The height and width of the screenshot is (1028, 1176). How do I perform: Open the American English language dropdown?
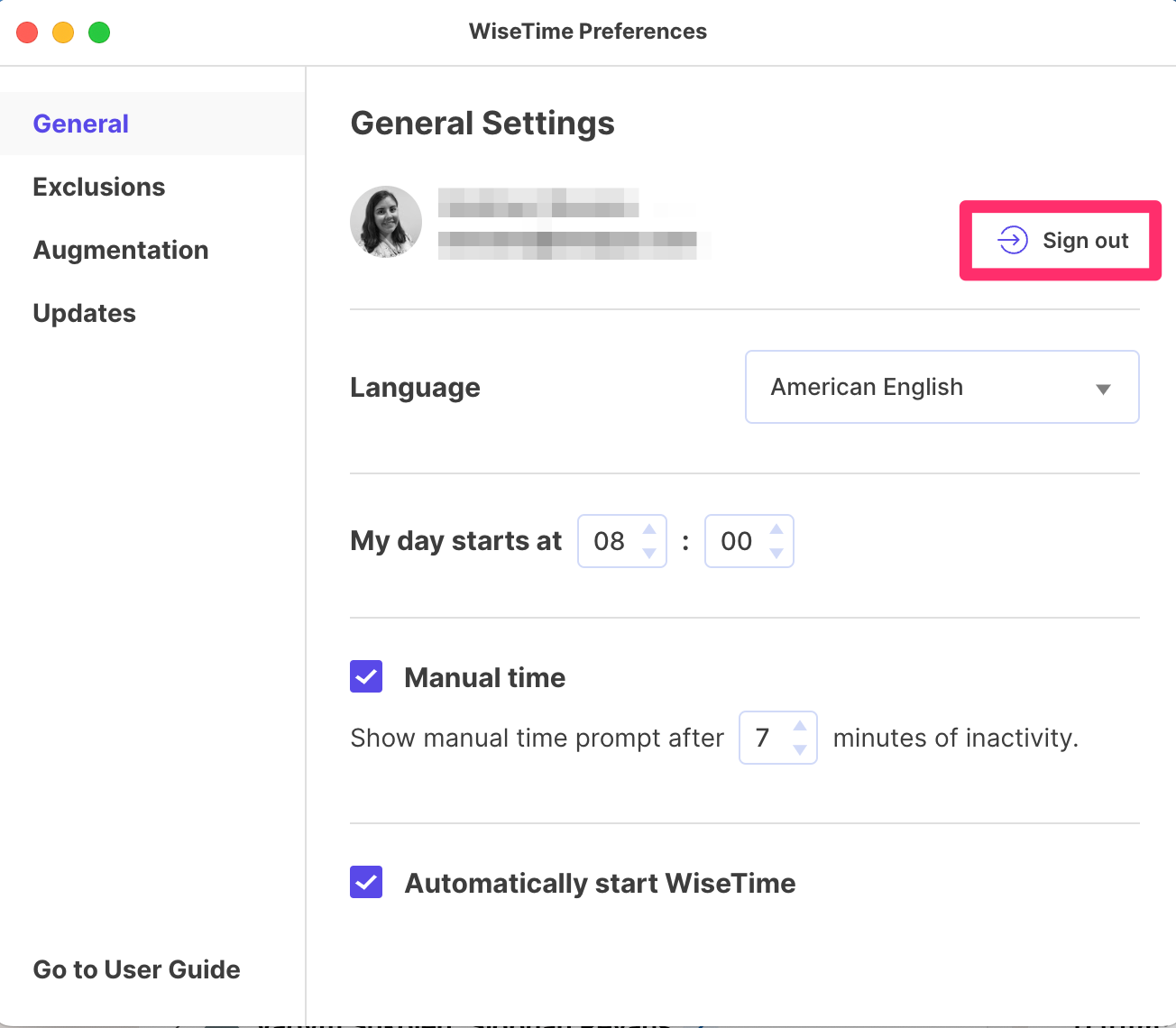click(942, 387)
